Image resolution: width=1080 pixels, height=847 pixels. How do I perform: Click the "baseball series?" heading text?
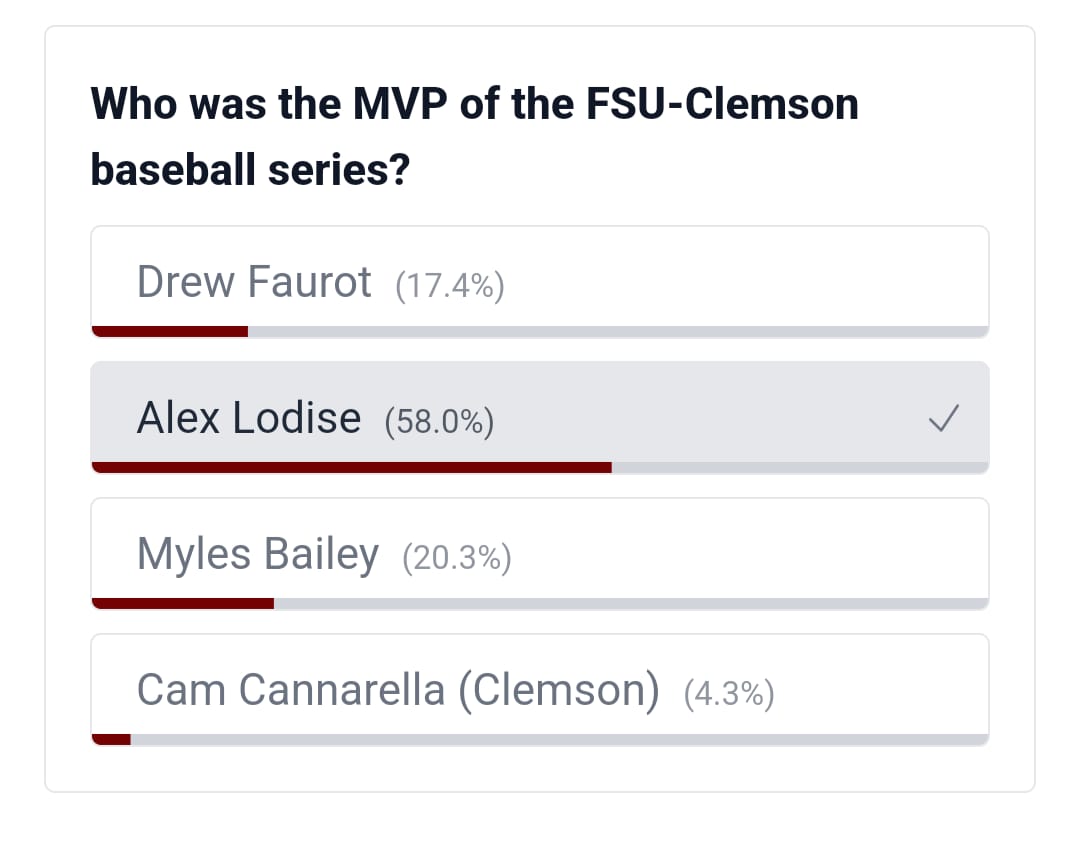pos(250,171)
